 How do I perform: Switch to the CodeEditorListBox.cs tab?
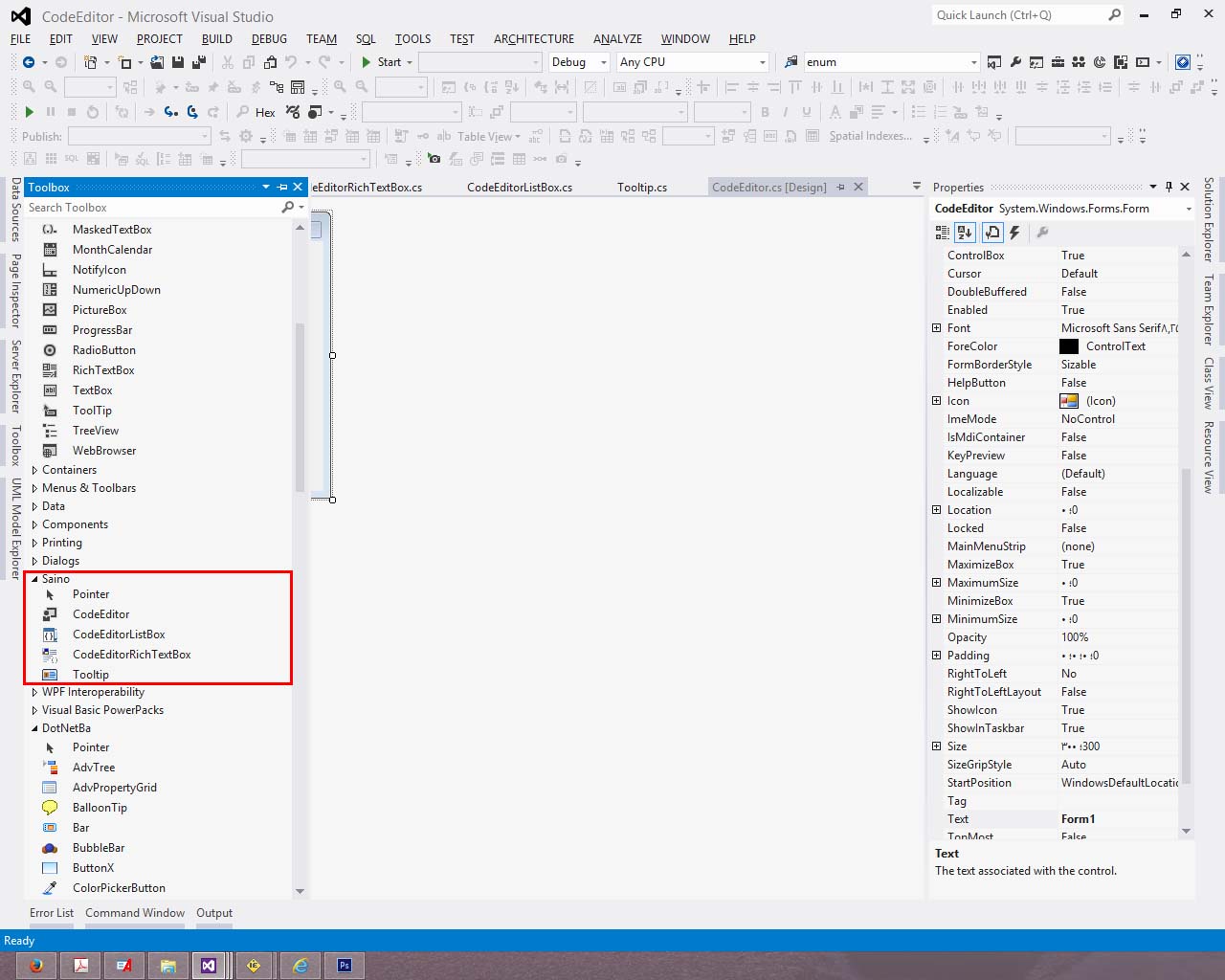pyautogui.click(x=520, y=188)
